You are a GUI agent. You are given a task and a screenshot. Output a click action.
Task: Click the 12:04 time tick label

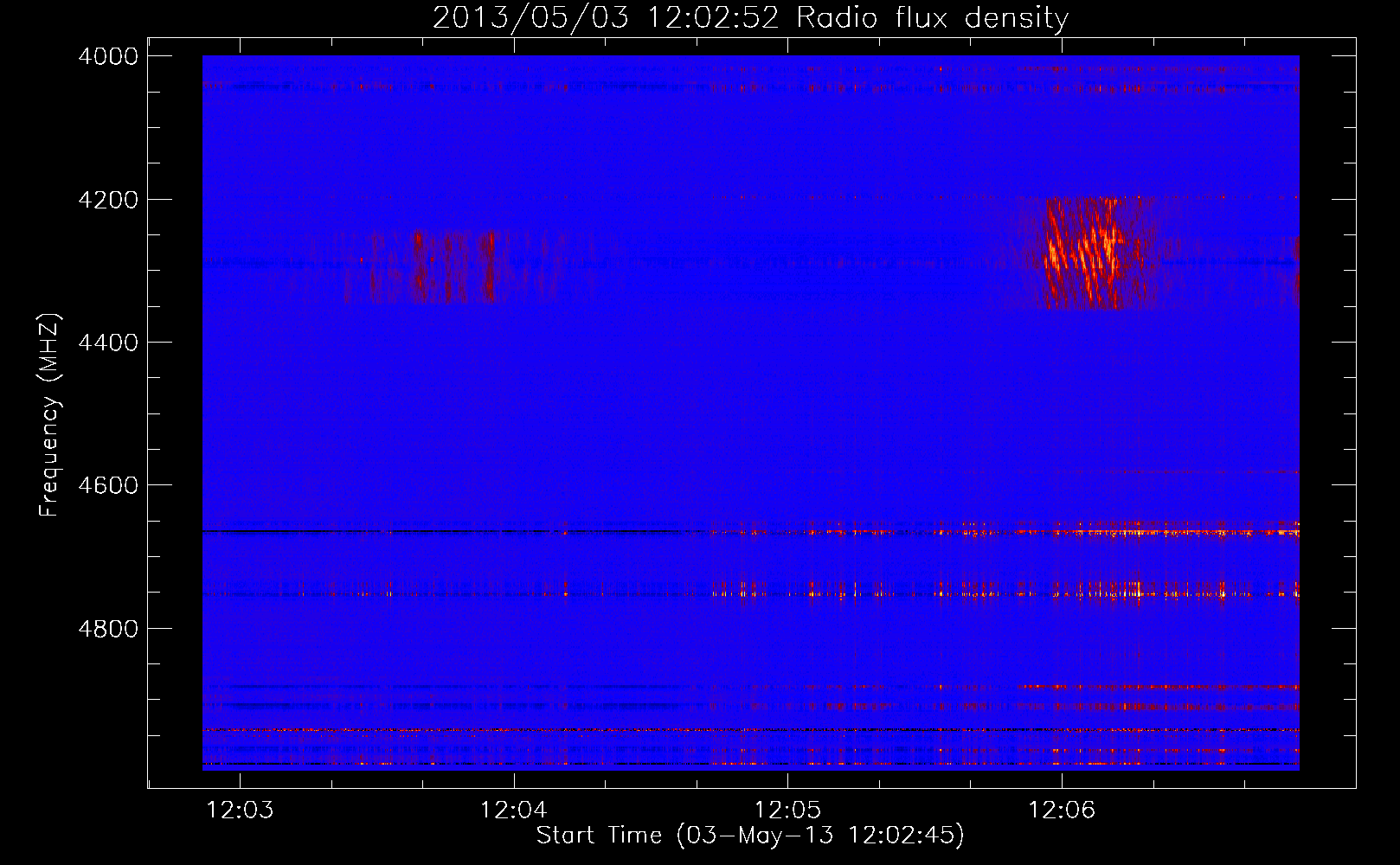click(x=514, y=811)
